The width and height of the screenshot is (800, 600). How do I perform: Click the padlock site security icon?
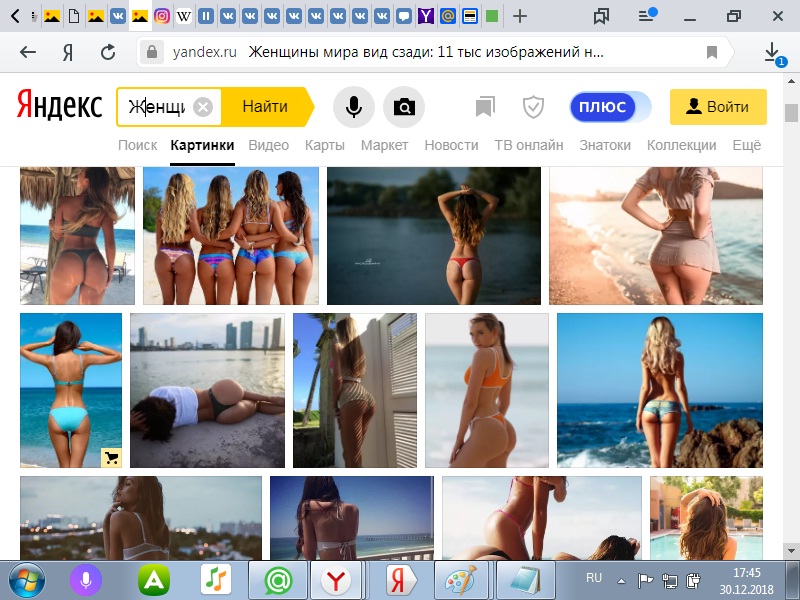coord(152,52)
